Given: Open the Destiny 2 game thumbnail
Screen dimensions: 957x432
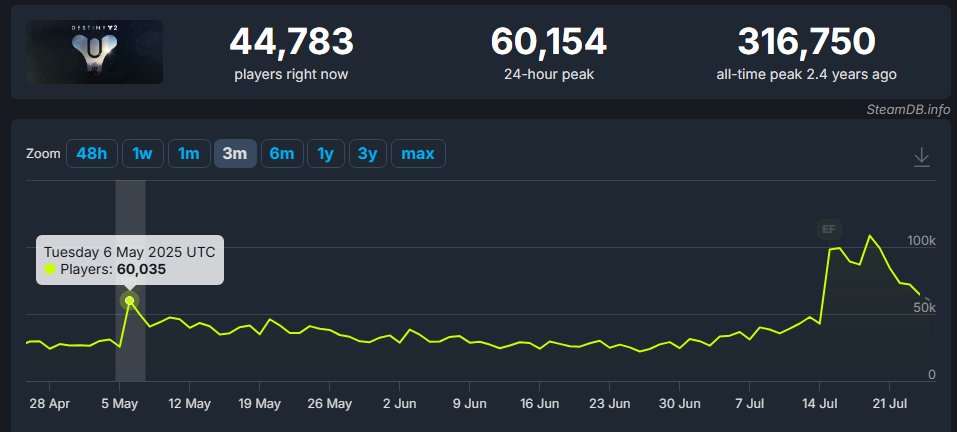Looking at the screenshot, I should point(95,52).
